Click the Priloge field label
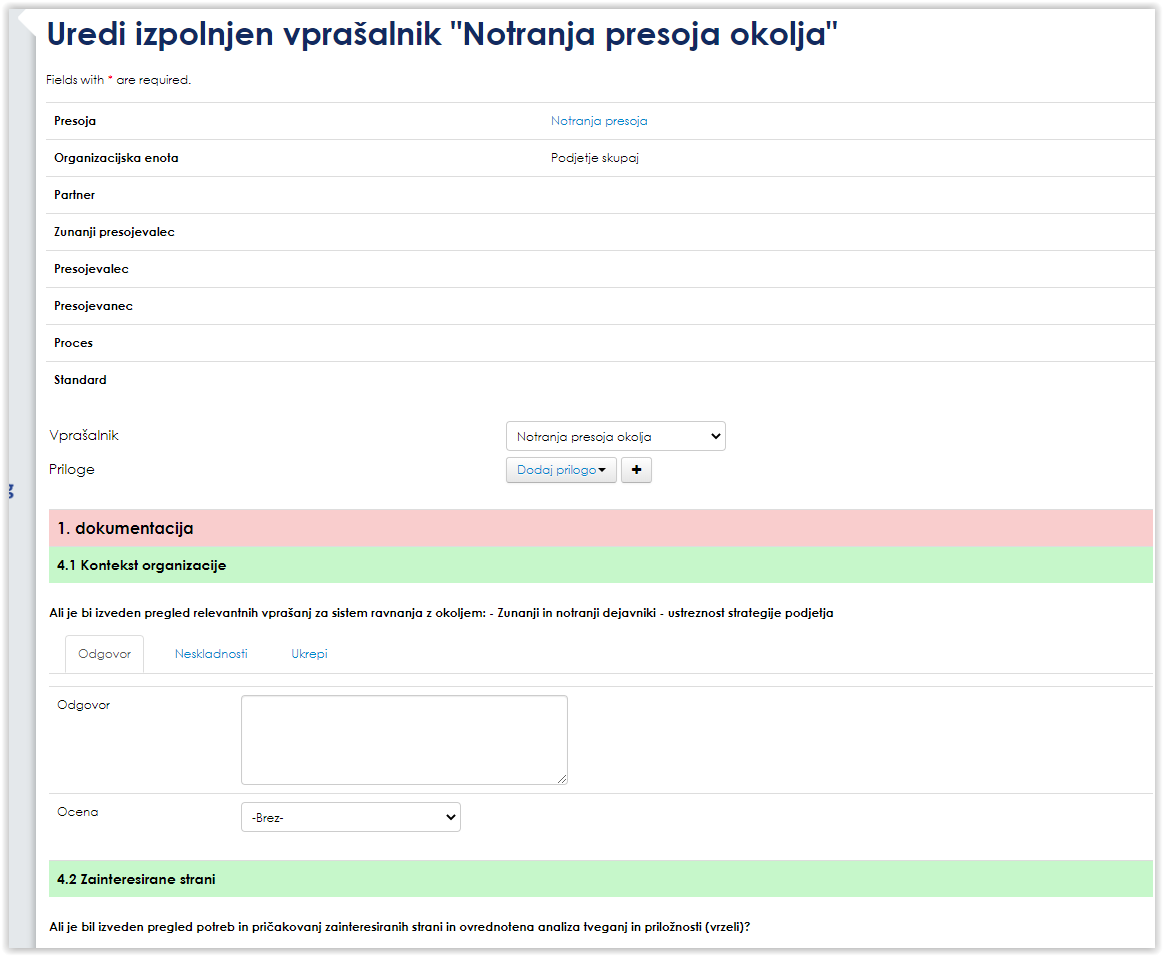1163x956 pixels. point(72,469)
